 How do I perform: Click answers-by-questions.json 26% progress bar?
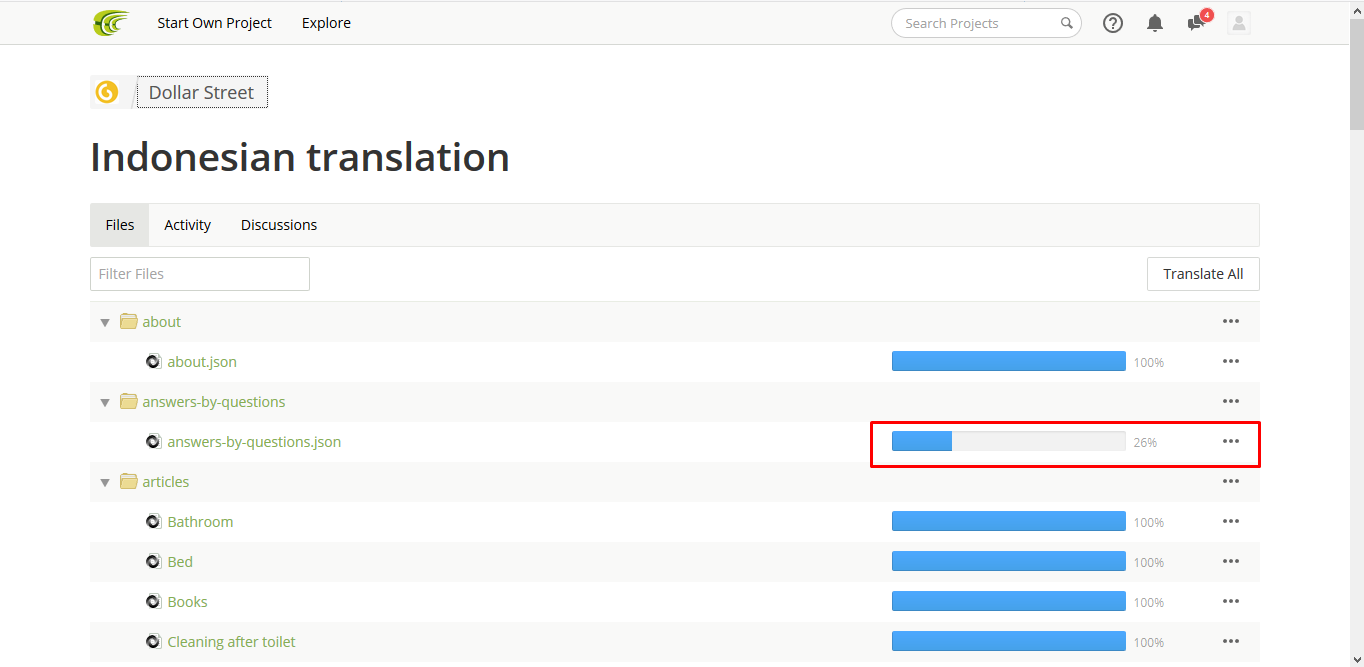click(x=1009, y=441)
